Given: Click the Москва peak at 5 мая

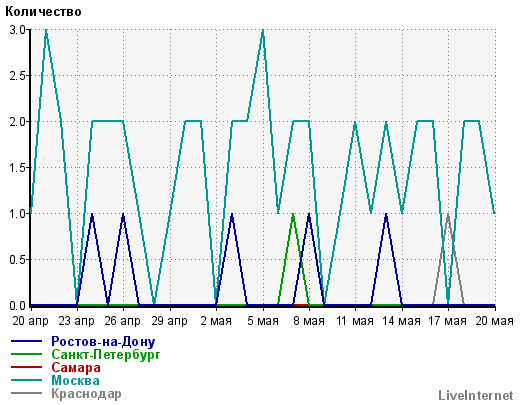Looking at the screenshot, I should [x=263, y=31].
